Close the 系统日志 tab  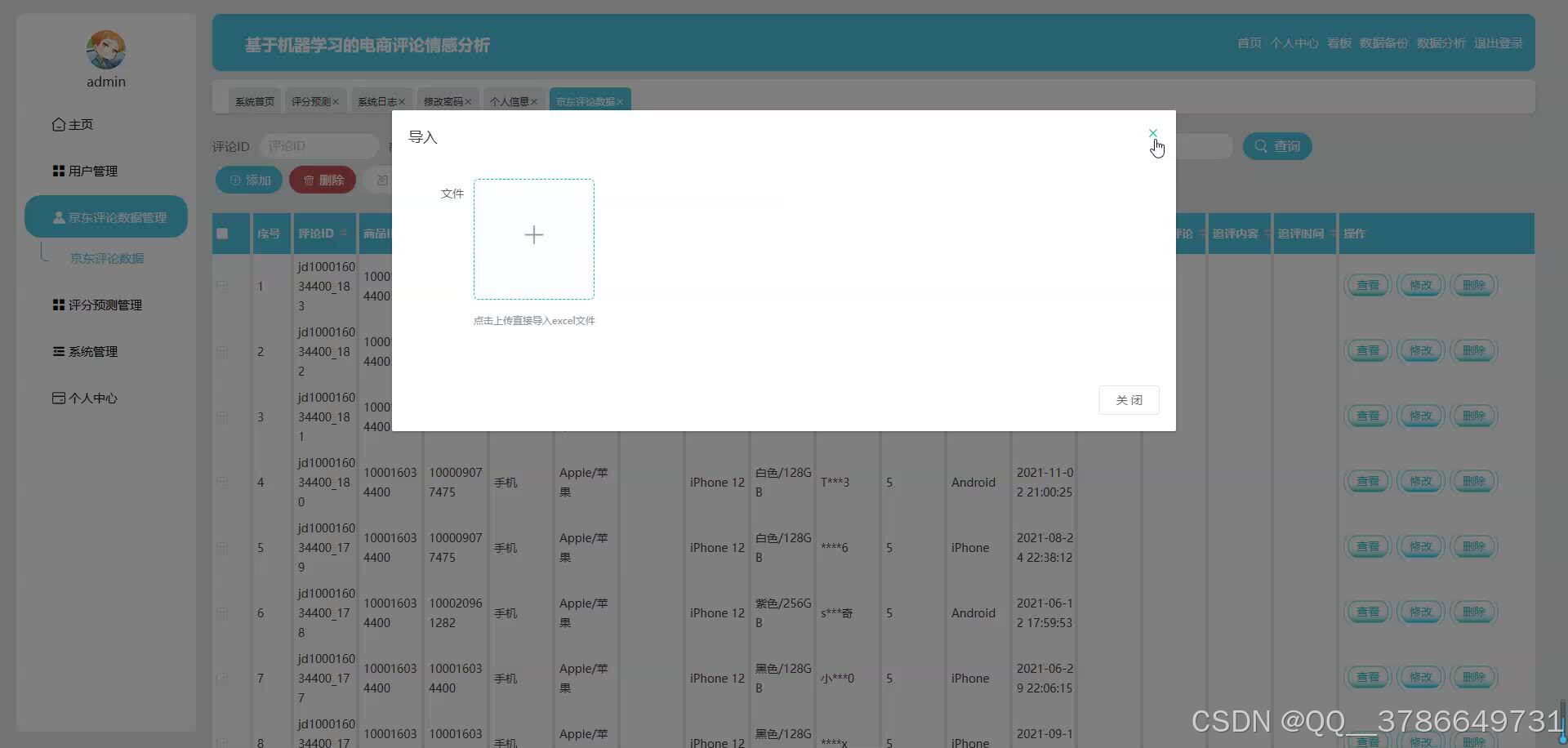402,102
